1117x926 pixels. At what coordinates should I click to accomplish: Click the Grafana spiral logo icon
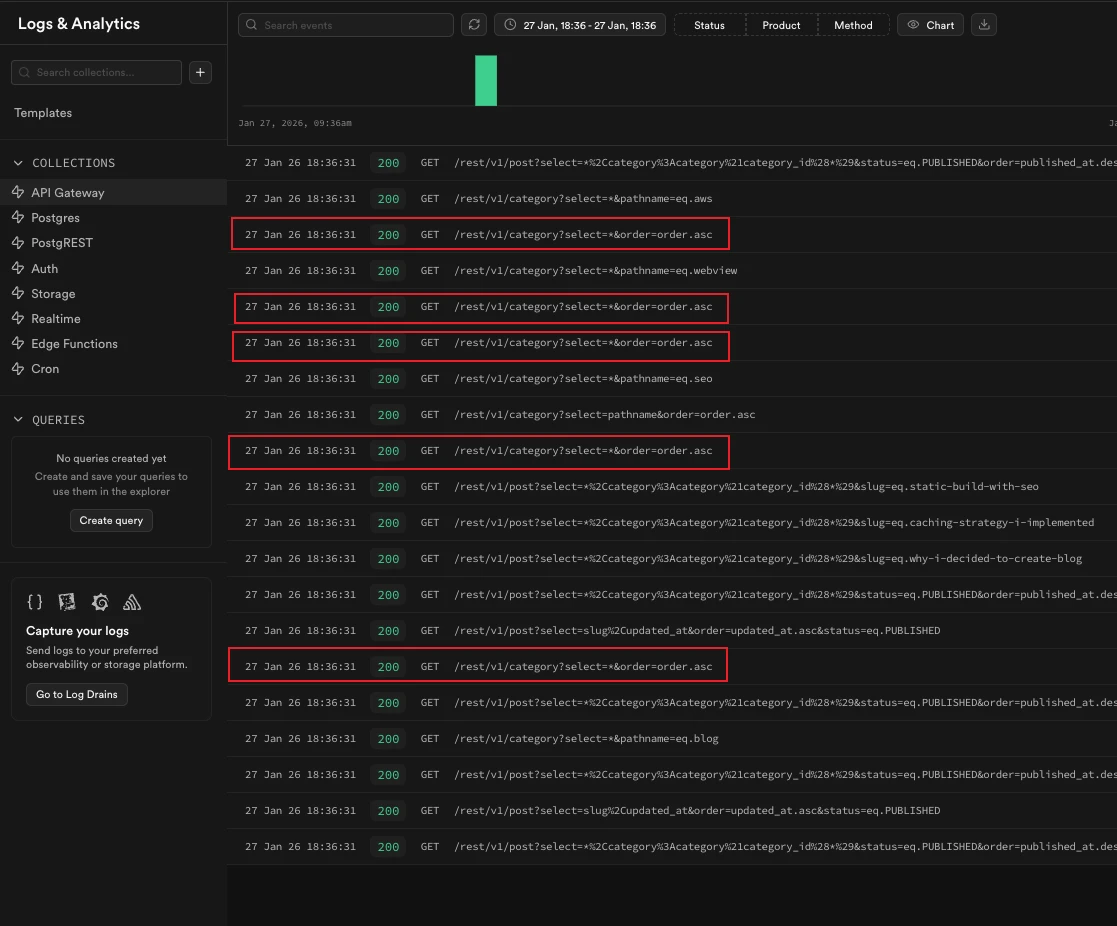pyautogui.click(x=100, y=602)
